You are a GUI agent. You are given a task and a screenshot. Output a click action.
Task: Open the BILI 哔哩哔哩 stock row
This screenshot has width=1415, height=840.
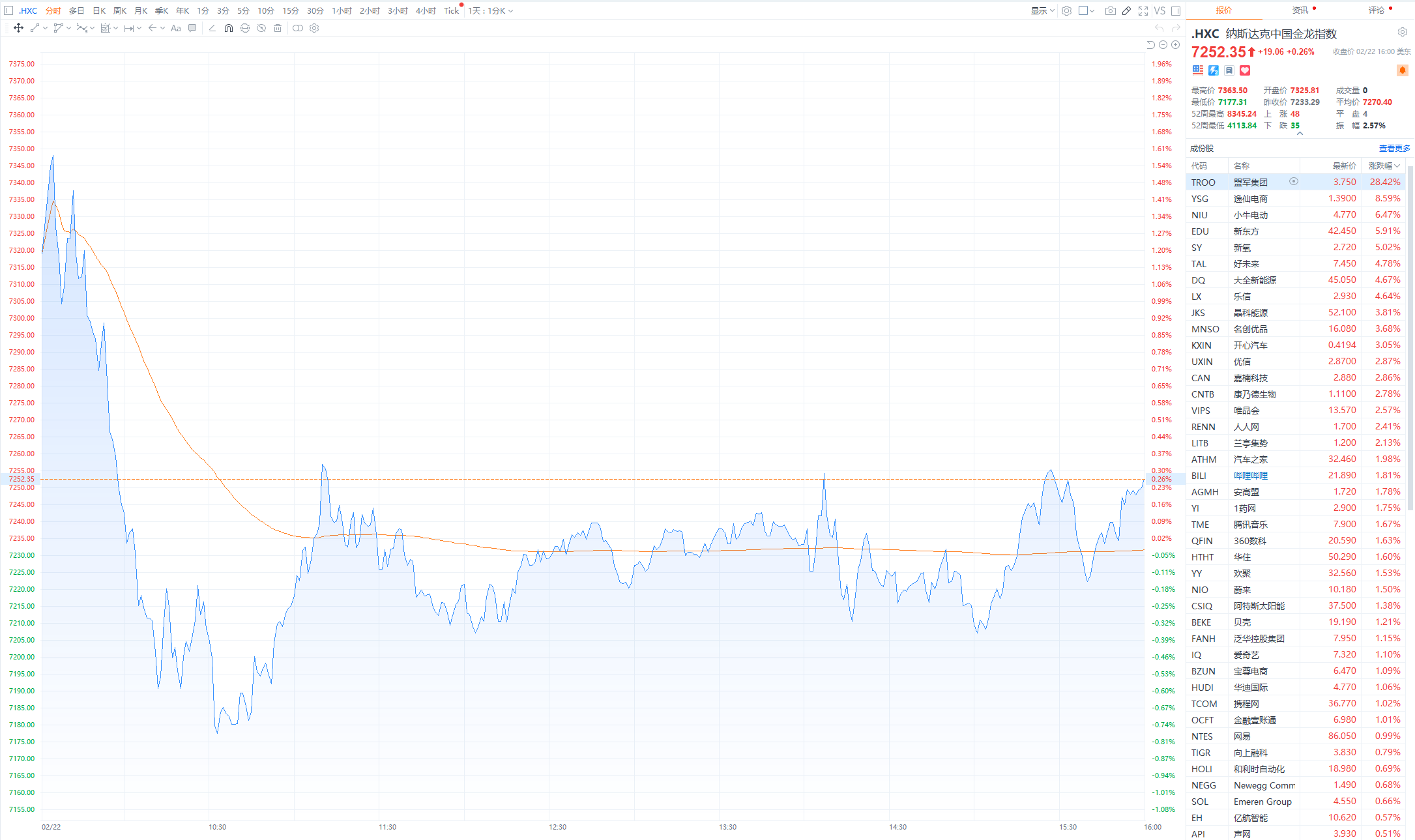pyautogui.click(x=1250, y=476)
